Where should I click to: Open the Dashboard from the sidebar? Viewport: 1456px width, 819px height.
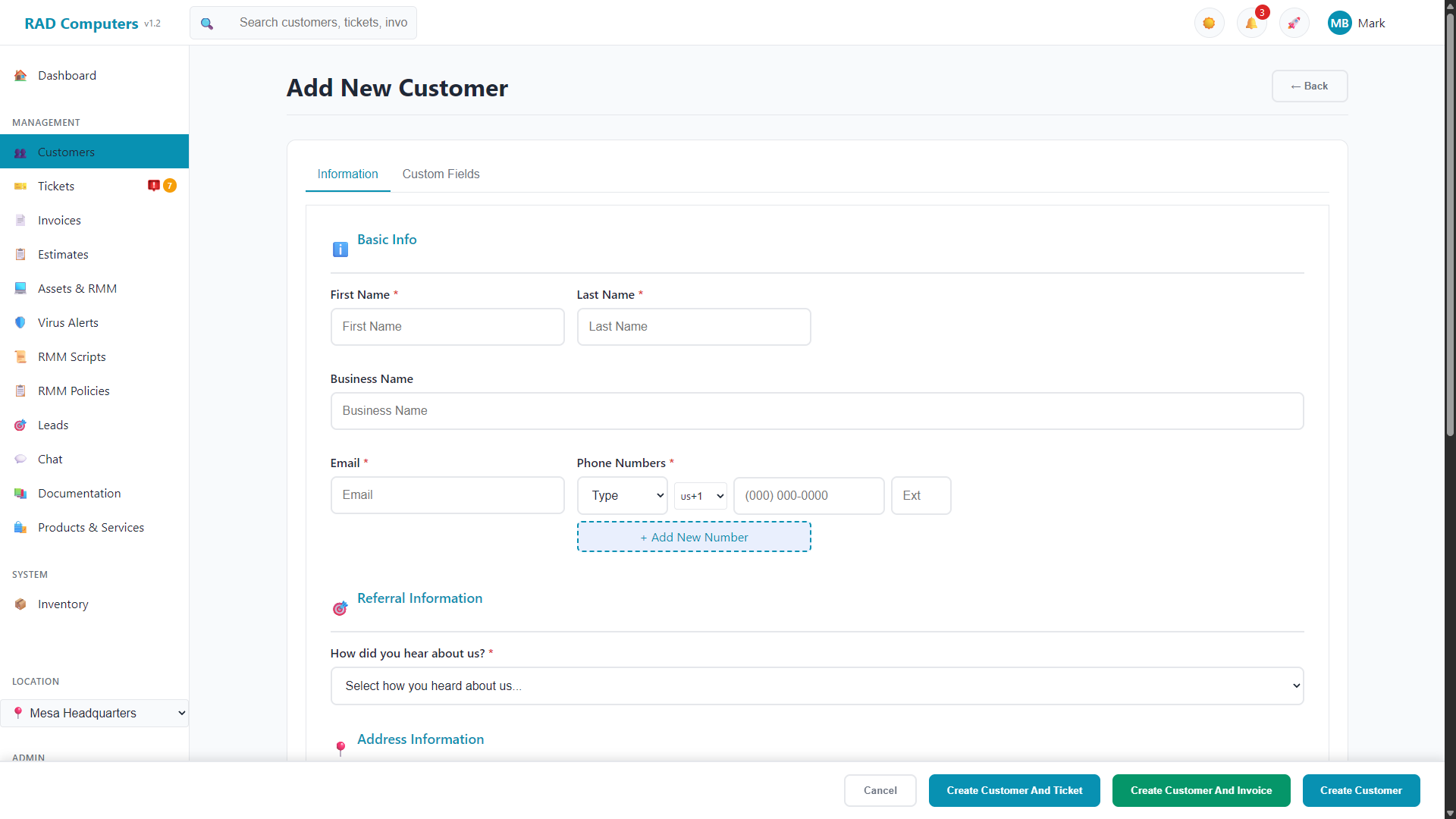point(67,75)
